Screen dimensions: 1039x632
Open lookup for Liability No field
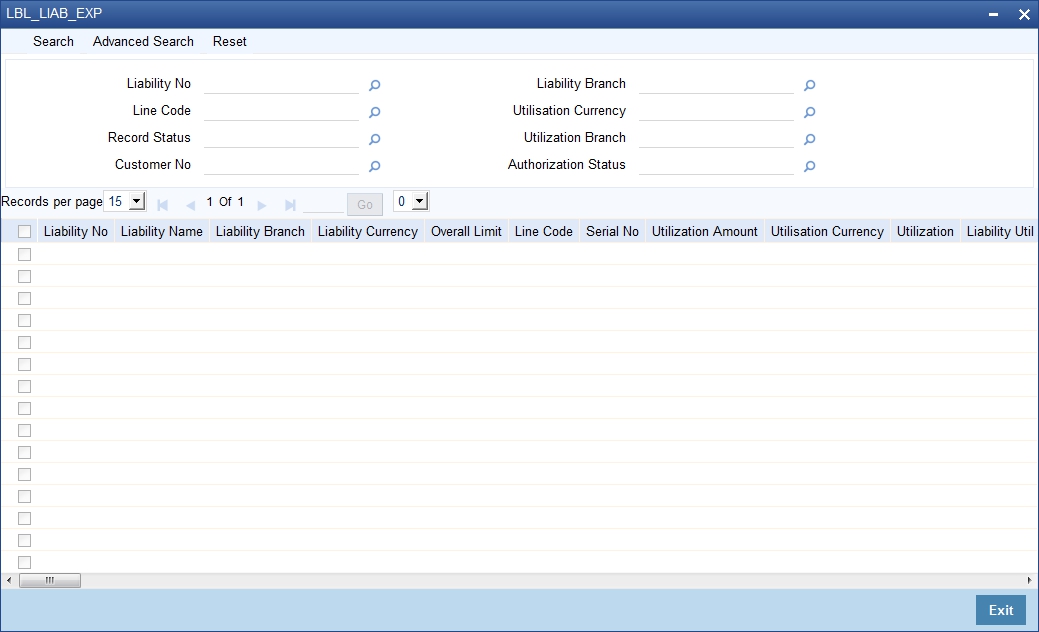pyautogui.click(x=374, y=85)
